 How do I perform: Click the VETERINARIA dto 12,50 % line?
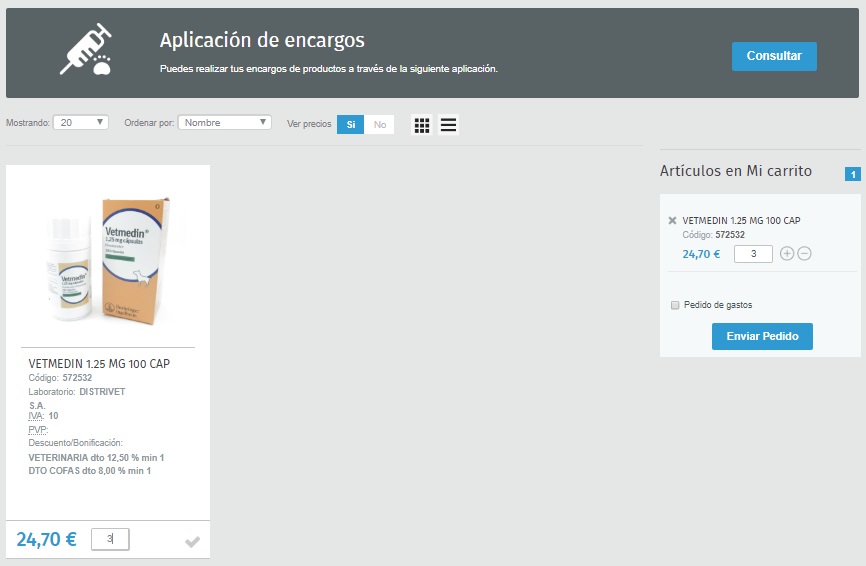pyautogui.click(x=96, y=458)
